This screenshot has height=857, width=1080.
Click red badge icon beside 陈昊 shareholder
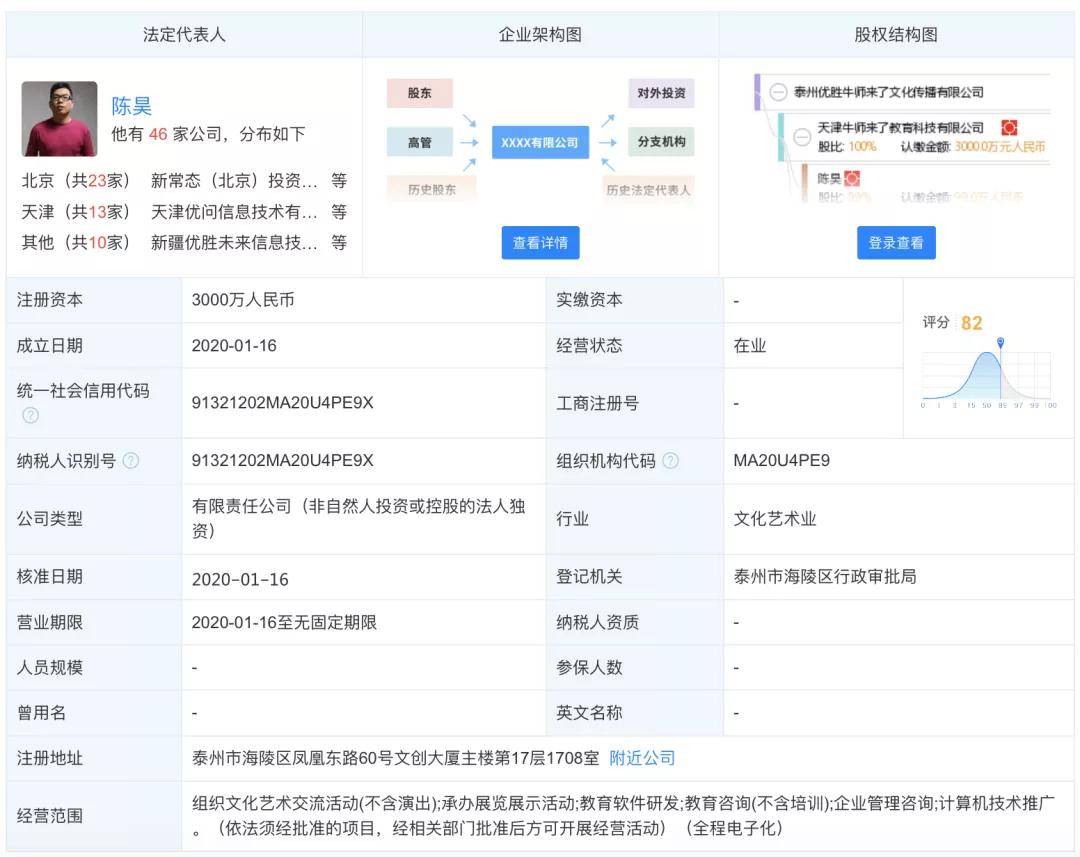pyautogui.click(x=853, y=178)
